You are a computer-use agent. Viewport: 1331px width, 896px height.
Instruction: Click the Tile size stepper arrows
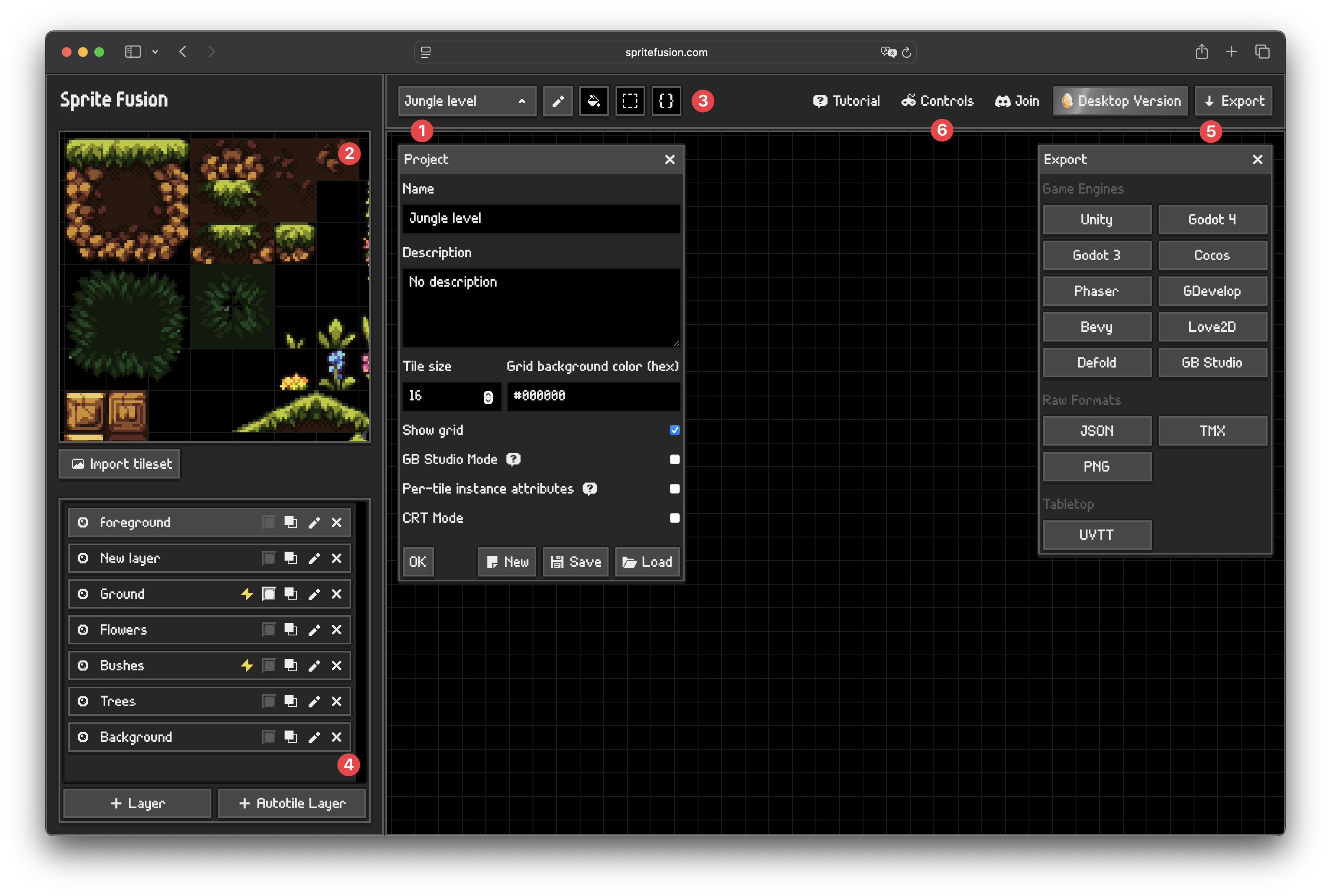coord(487,397)
